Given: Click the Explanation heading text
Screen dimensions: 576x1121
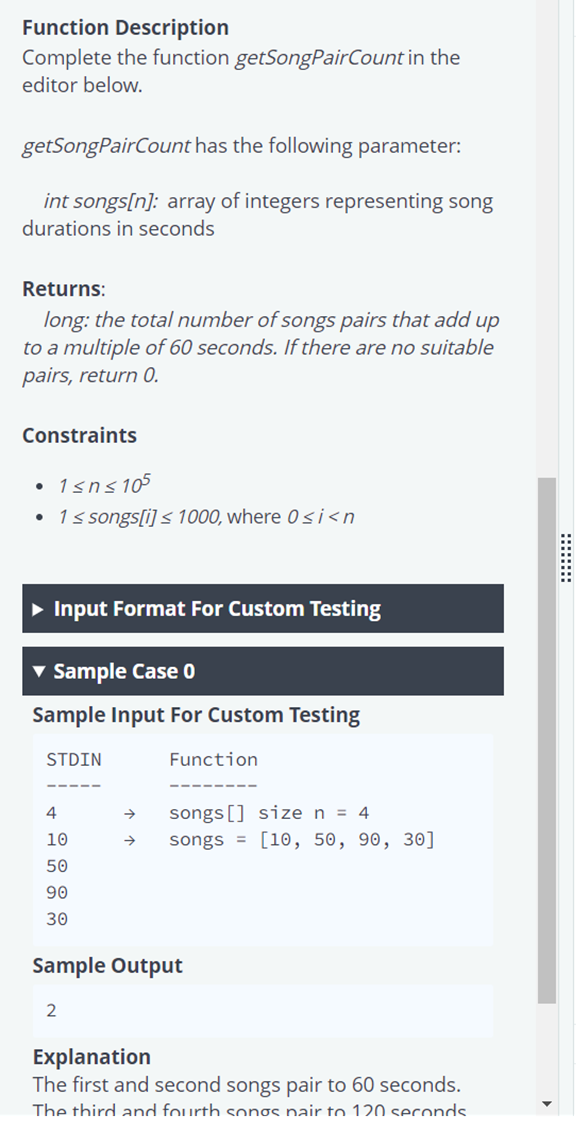Looking at the screenshot, I should coord(91,1056).
